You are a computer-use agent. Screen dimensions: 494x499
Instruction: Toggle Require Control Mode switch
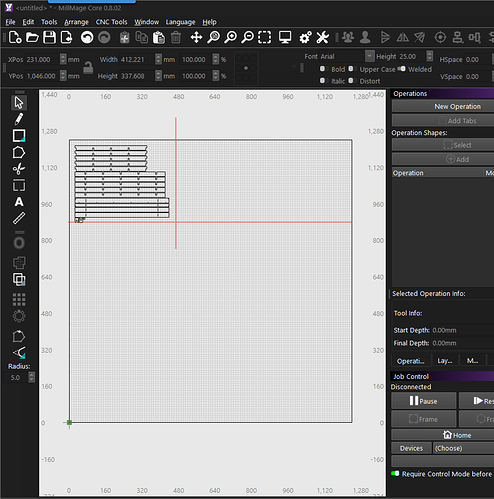click(395, 473)
